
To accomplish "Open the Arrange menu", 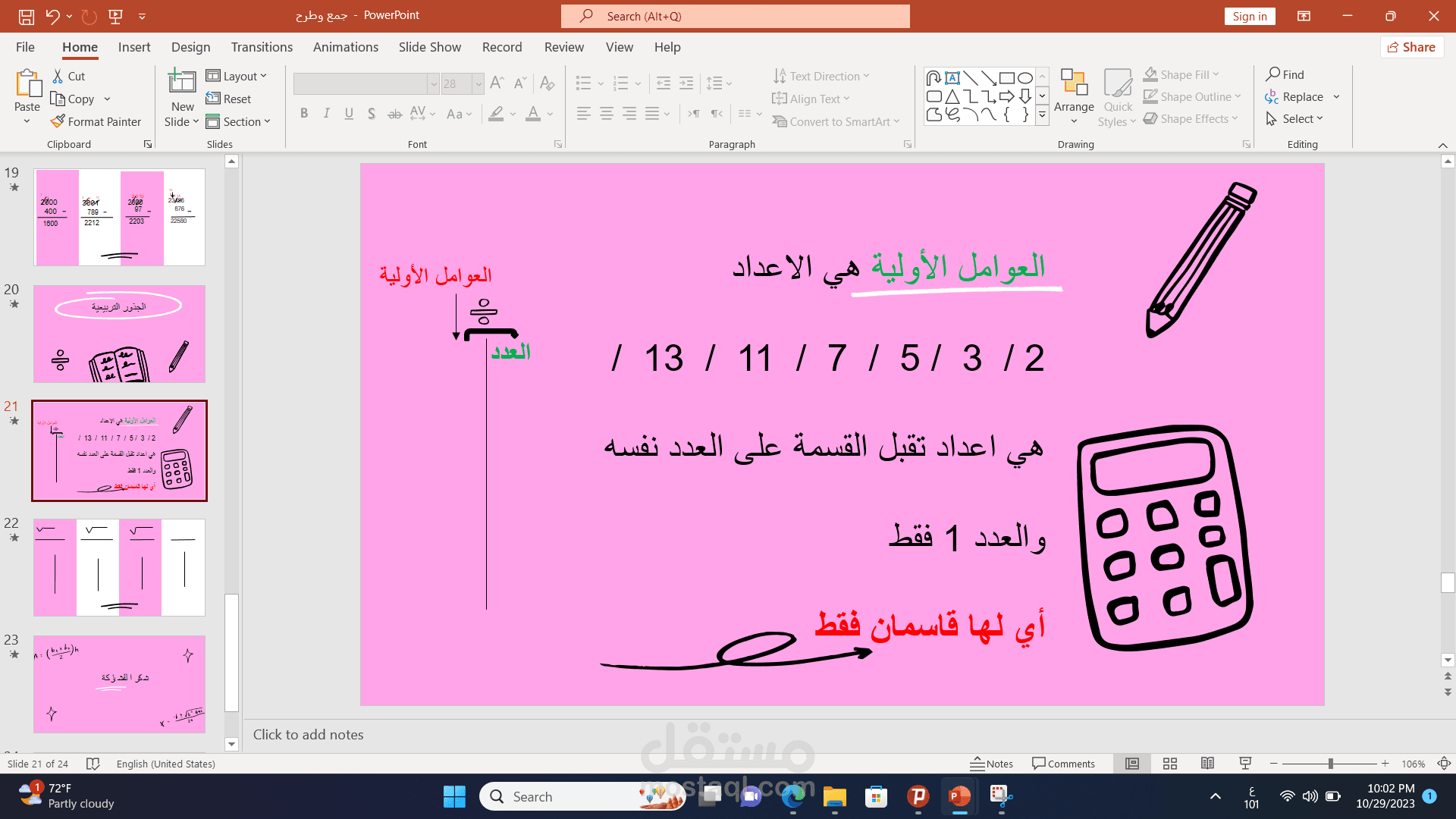I will tap(1074, 96).
